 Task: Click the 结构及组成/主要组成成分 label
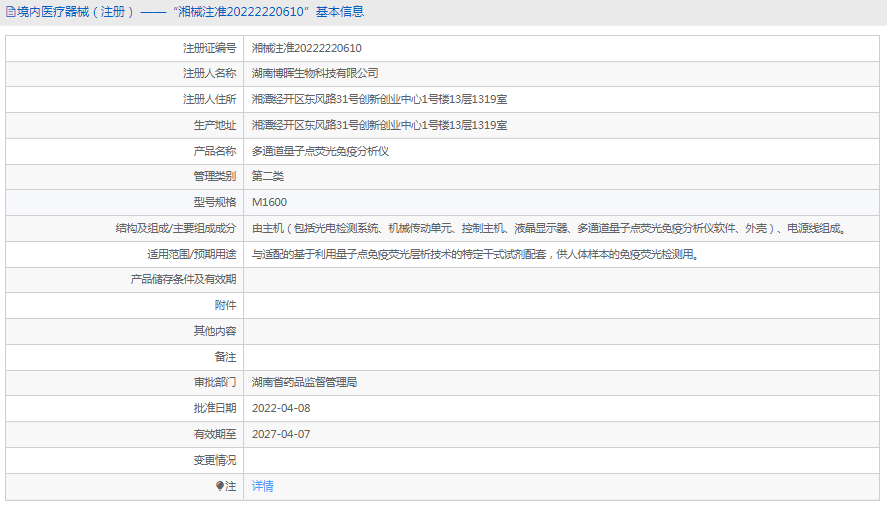176,229
